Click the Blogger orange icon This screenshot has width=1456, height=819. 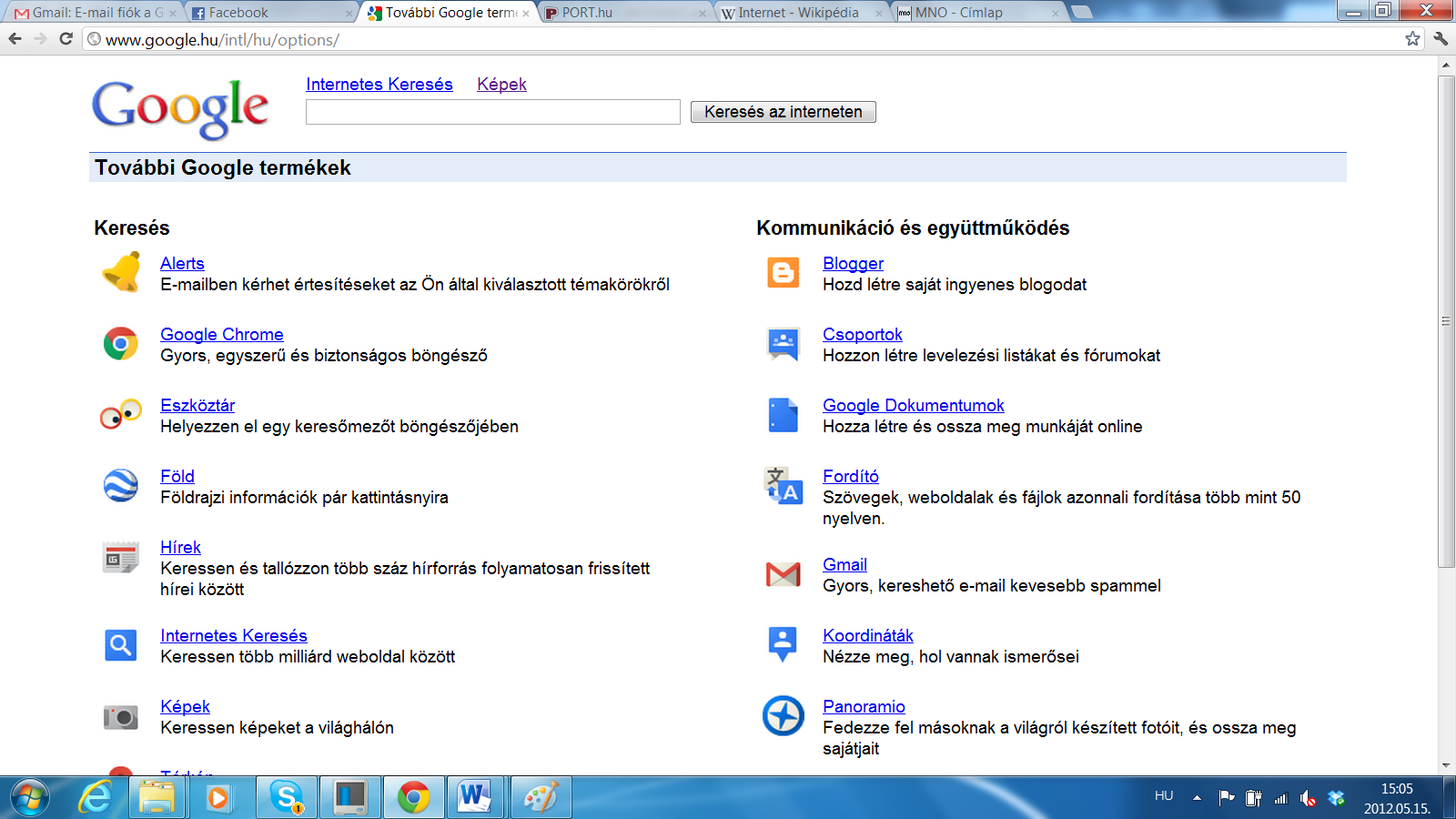[x=783, y=272]
